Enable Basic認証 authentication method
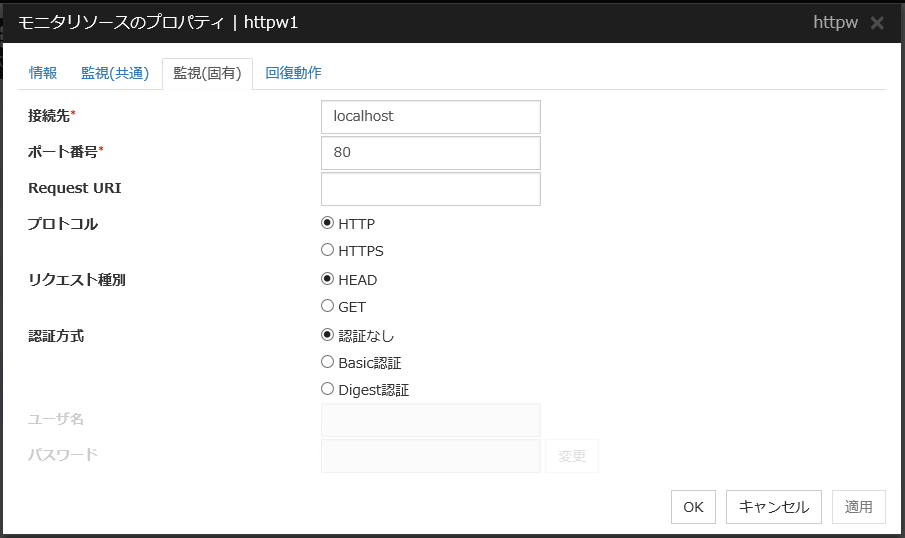This screenshot has width=905, height=538. [x=327, y=363]
